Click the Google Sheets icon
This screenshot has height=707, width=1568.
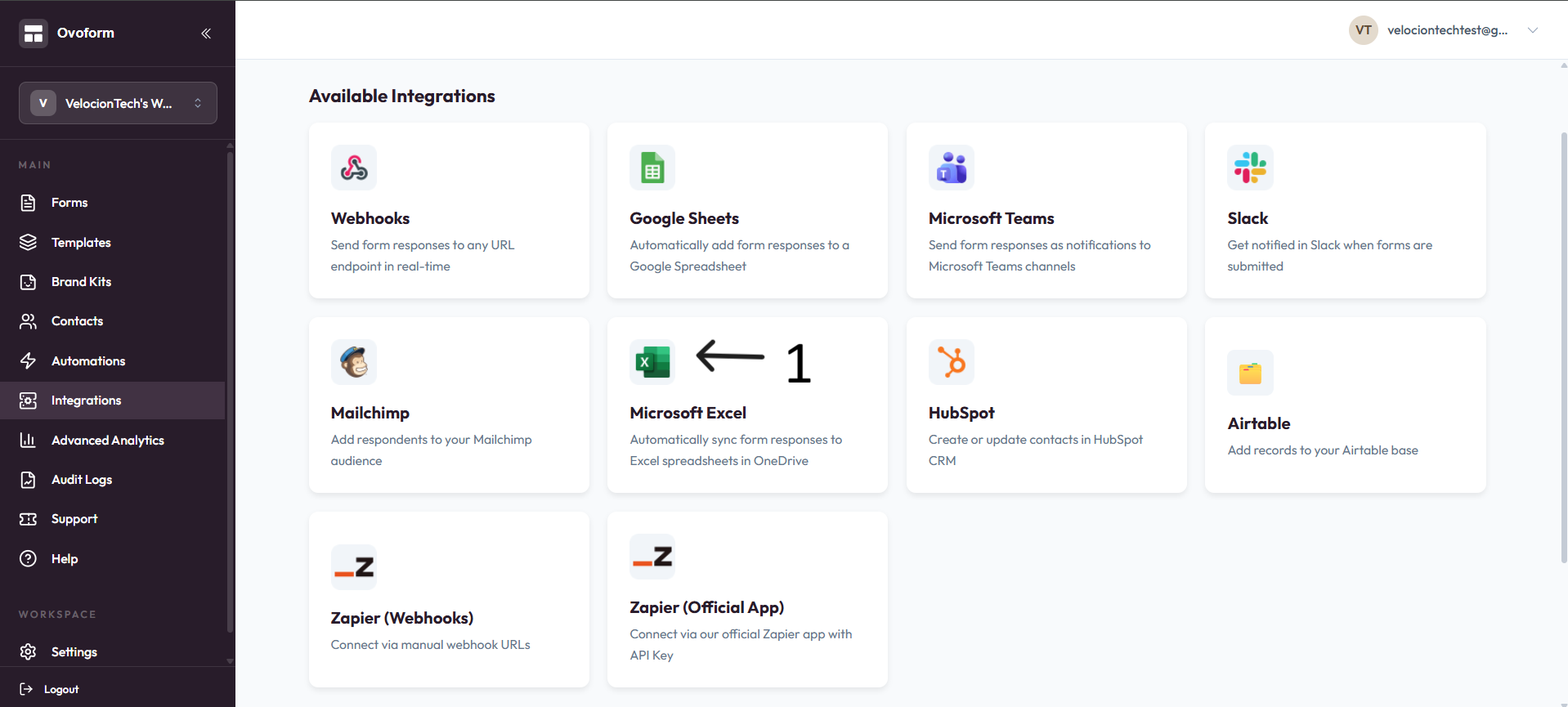[x=652, y=168]
